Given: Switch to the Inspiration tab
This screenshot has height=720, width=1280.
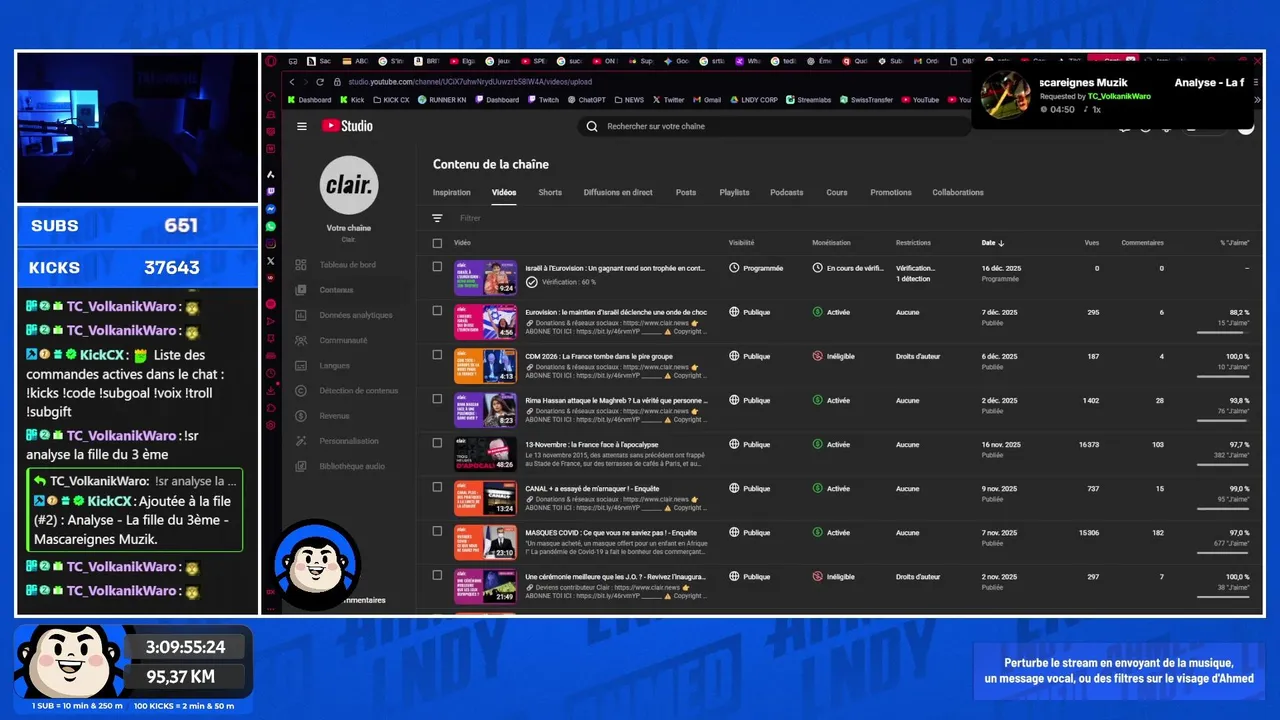Looking at the screenshot, I should click(452, 192).
